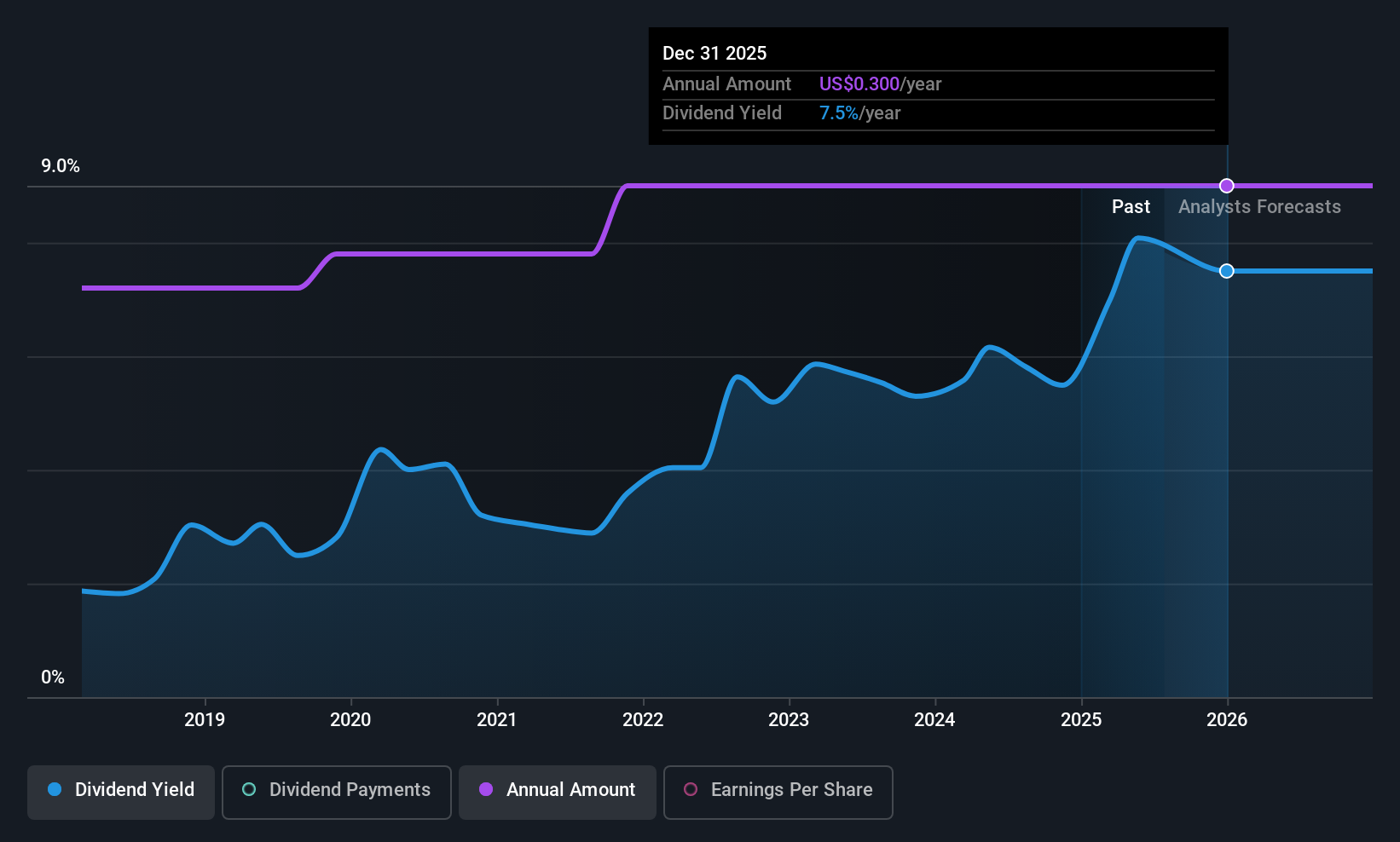Viewport: 1400px width, 842px height.
Task: Select the 2026 year label
Action: click(x=1227, y=720)
